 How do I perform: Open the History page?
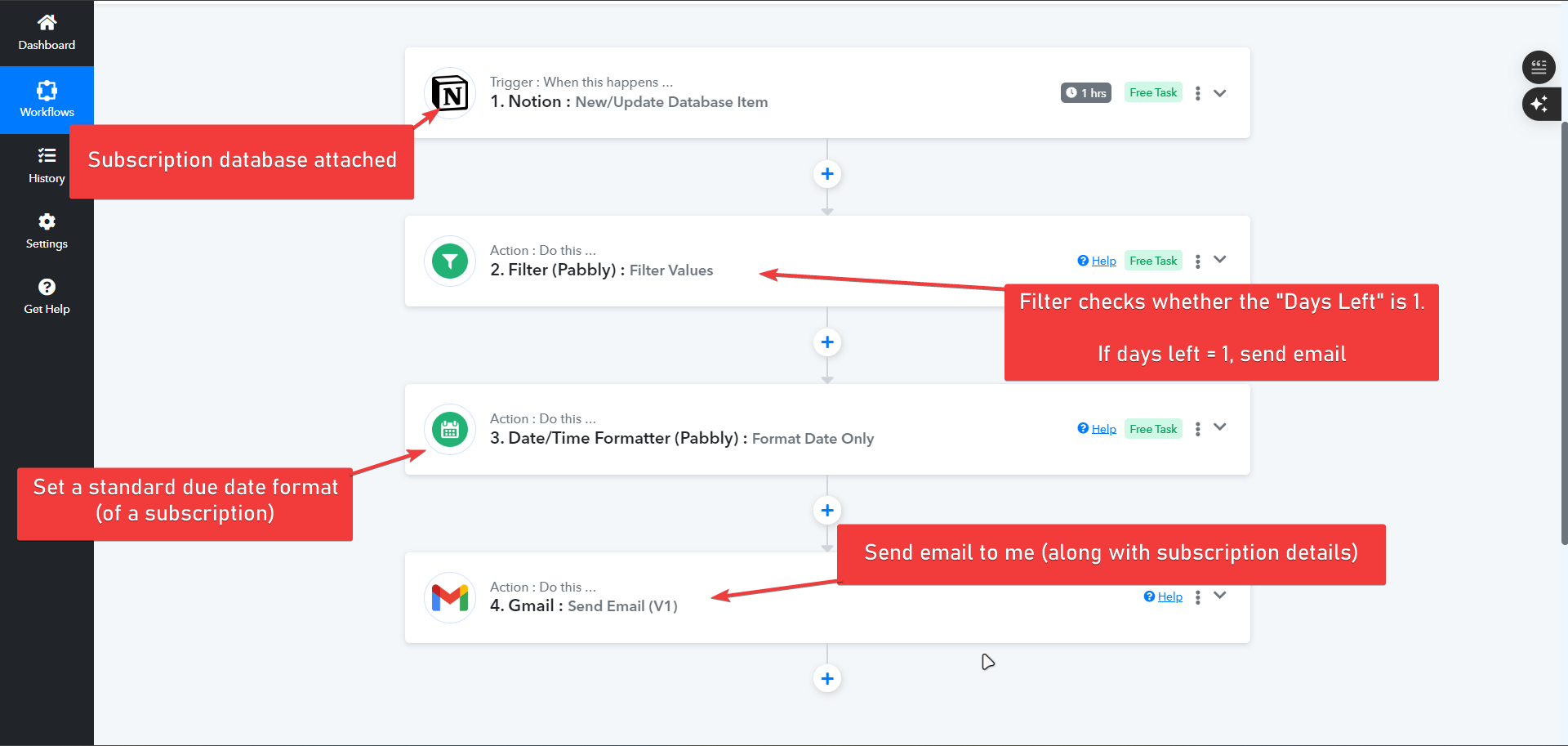(47, 166)
